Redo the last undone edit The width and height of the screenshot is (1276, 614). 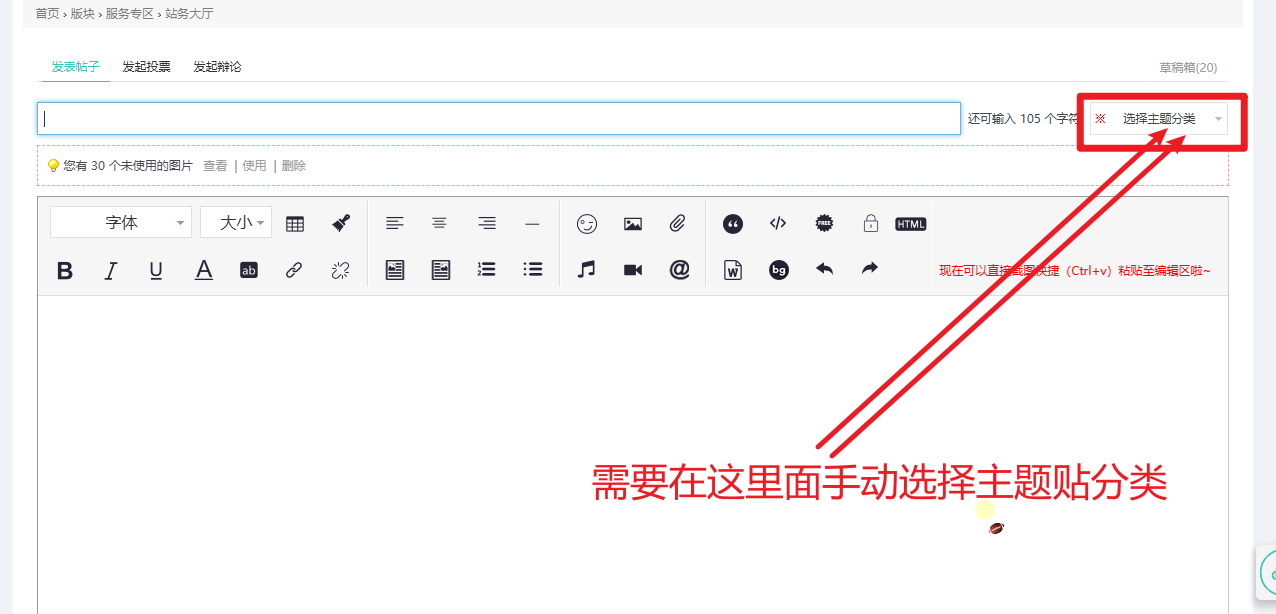pos(870,269)
